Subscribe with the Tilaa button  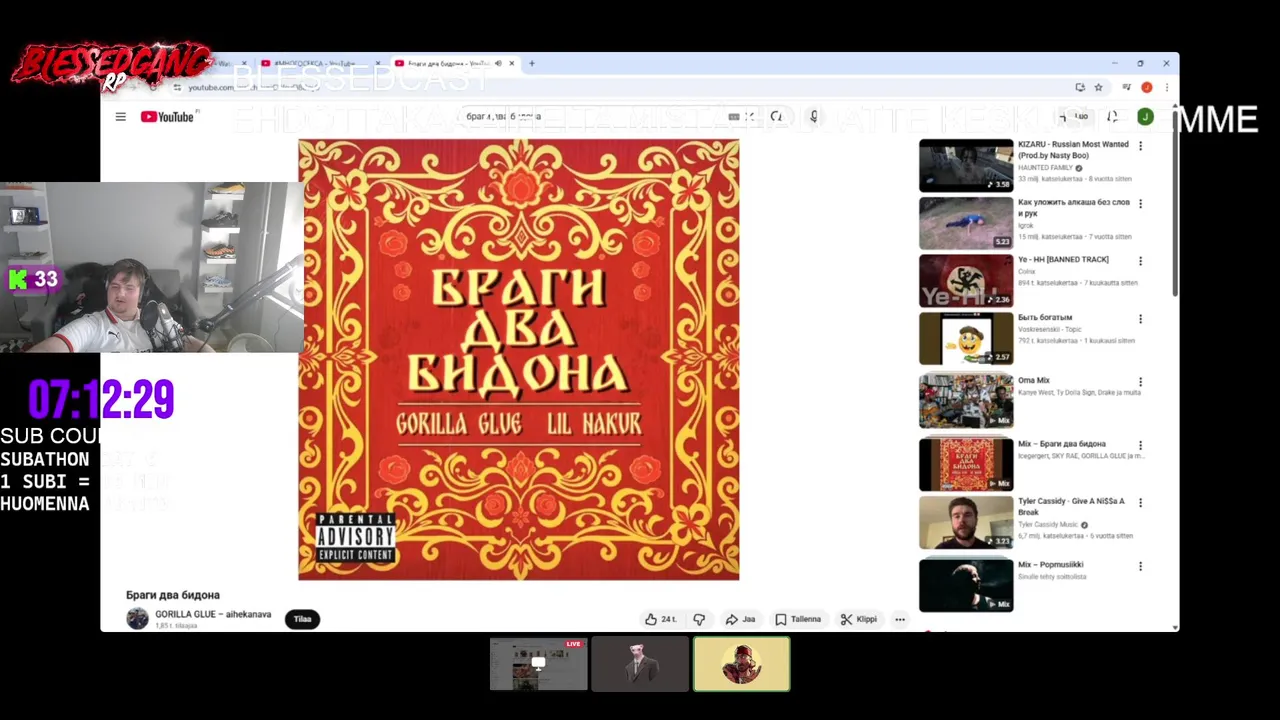click(x=302, y=619)
